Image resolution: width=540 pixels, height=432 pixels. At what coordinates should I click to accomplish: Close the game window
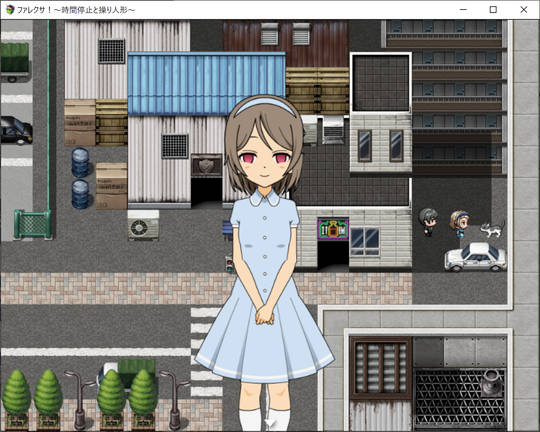tap(523, 10)
